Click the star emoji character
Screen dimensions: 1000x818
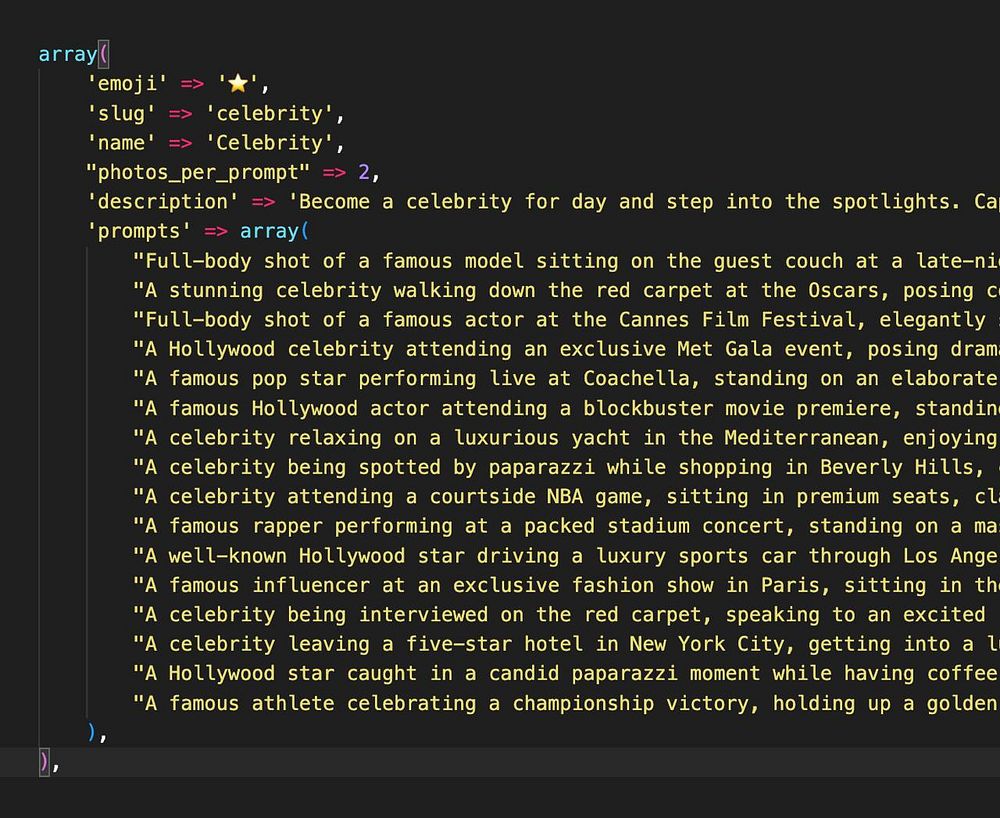[x=238, y=84]
